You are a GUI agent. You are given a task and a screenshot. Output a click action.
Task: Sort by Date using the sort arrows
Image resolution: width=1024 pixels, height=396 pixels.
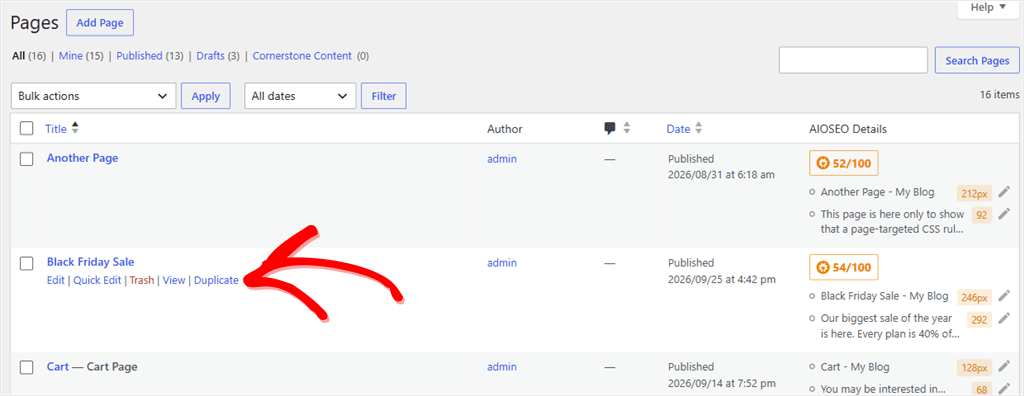coord(698,129)
